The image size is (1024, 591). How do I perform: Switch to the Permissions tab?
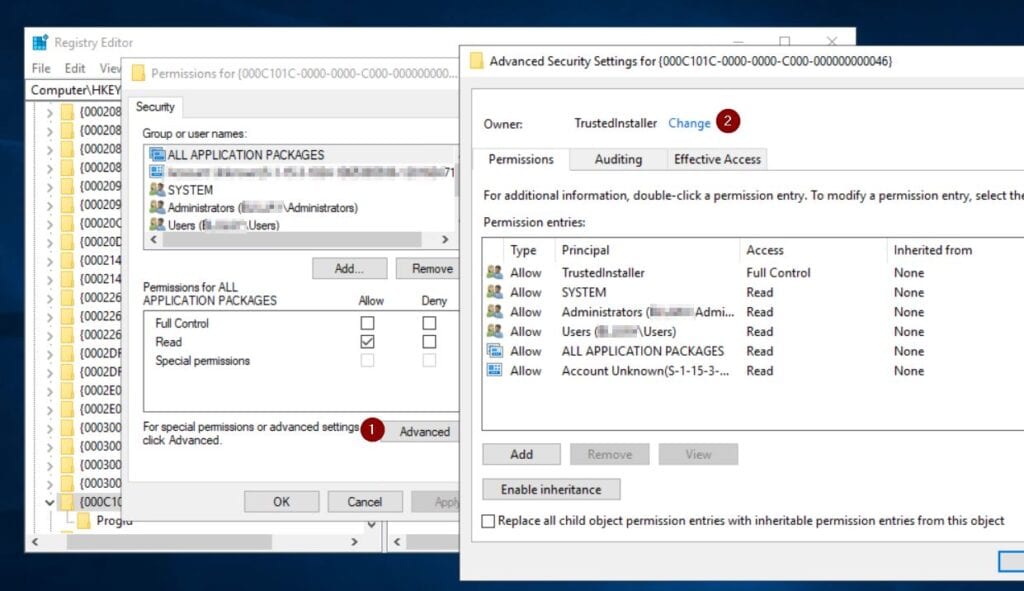click(520, 159)
